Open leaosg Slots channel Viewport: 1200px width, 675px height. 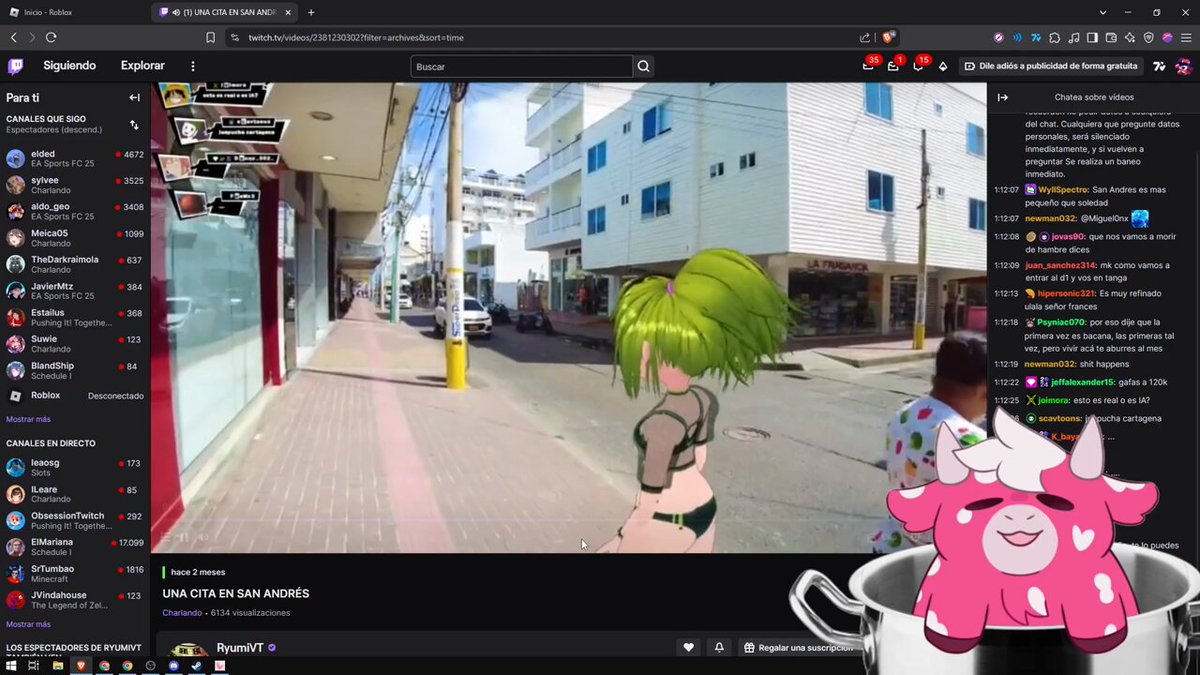pos(75,468)
